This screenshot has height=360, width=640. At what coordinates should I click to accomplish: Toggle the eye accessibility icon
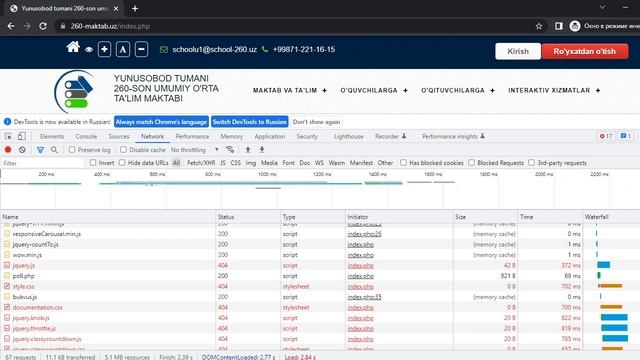(x=89, y=50)
